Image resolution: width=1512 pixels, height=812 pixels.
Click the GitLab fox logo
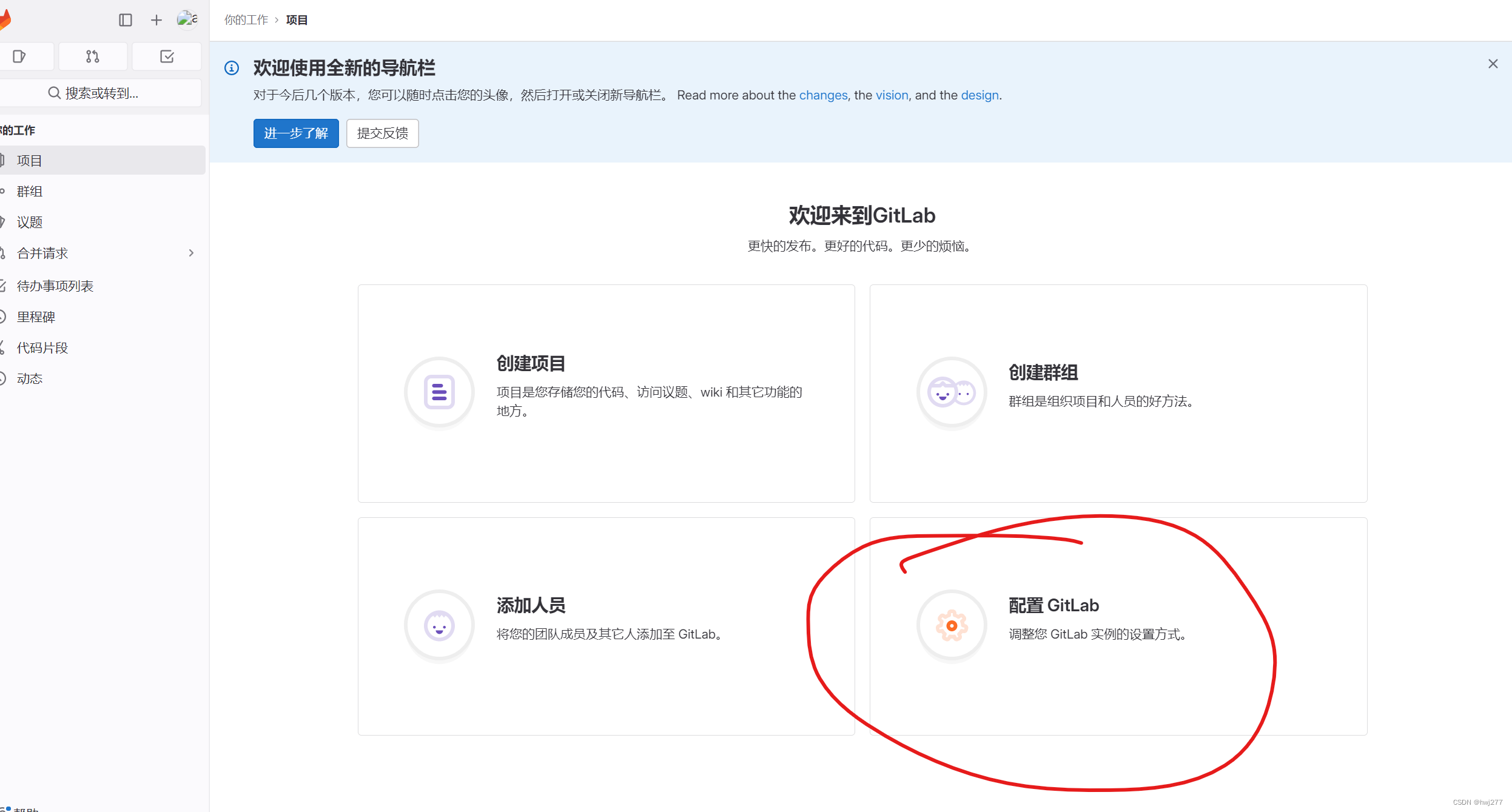pyautogui.click(x=5, y=20)
